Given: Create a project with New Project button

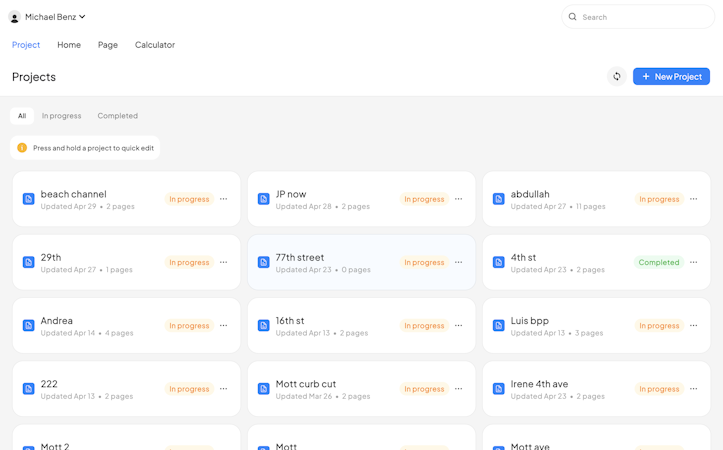Looking at the screenshot, I should [x=671, y=77].
